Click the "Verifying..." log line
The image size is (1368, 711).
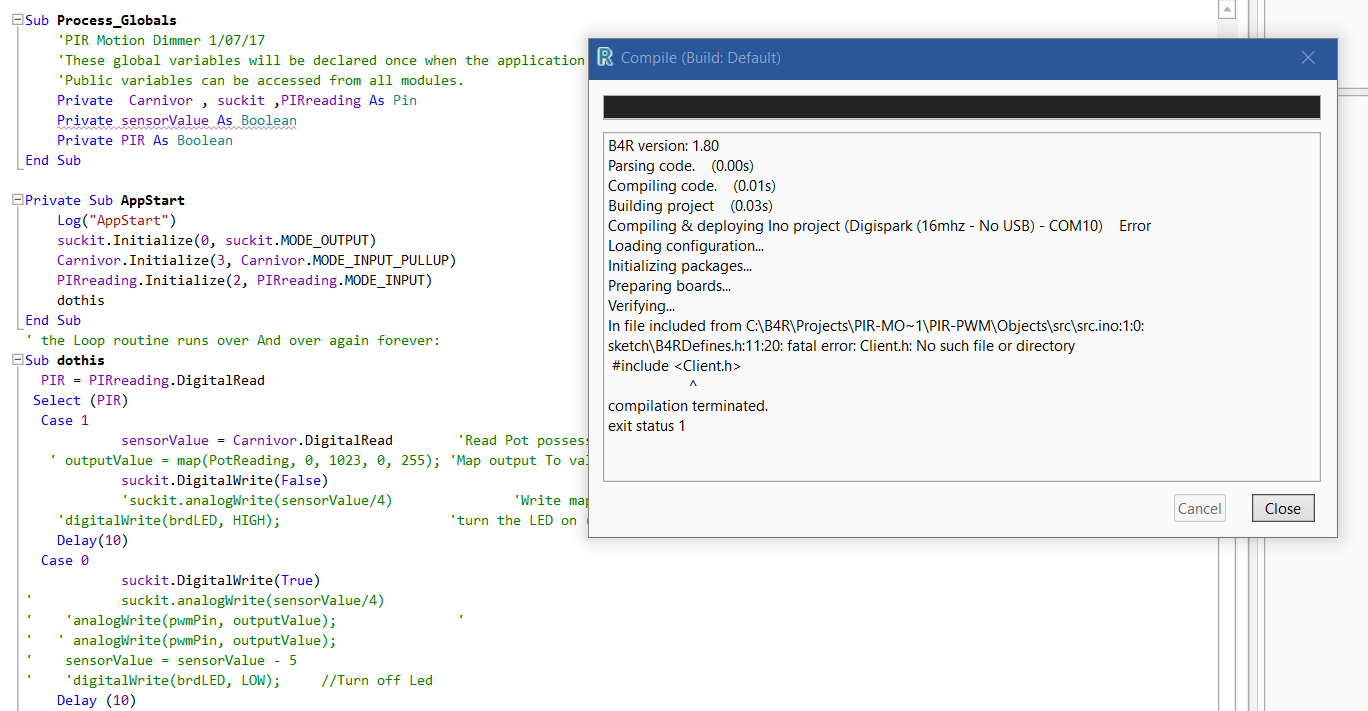point(642,306)
